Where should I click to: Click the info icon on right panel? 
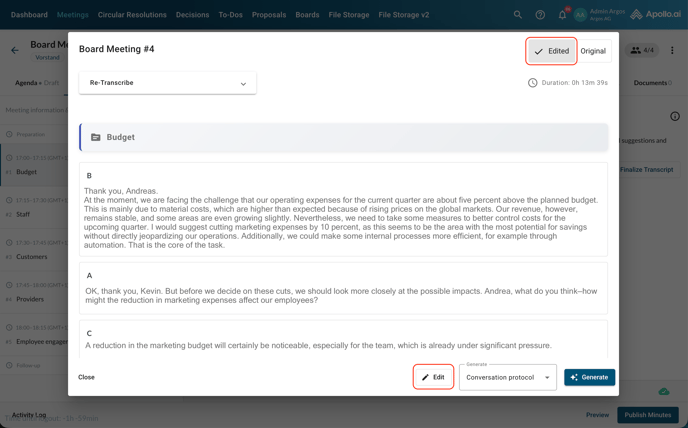click(x=675, y=117)
